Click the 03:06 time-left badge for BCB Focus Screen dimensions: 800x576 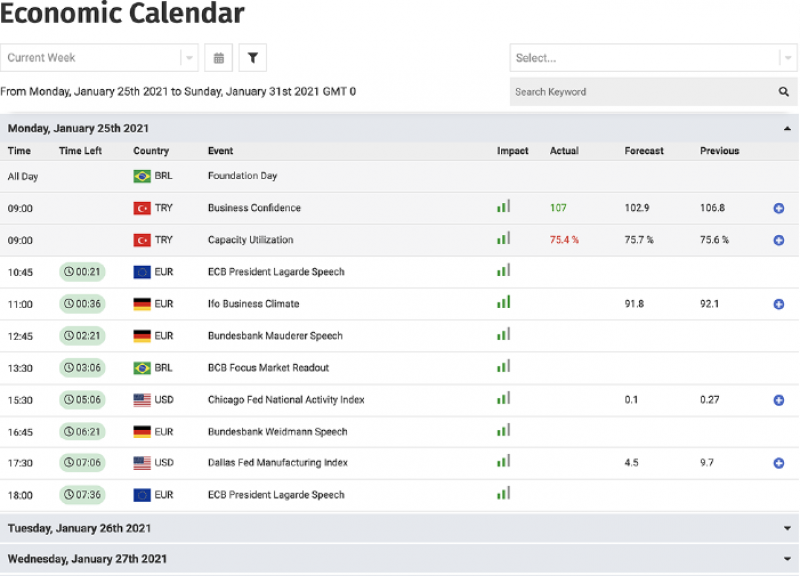pyautogui.click(x=82, y=368)
